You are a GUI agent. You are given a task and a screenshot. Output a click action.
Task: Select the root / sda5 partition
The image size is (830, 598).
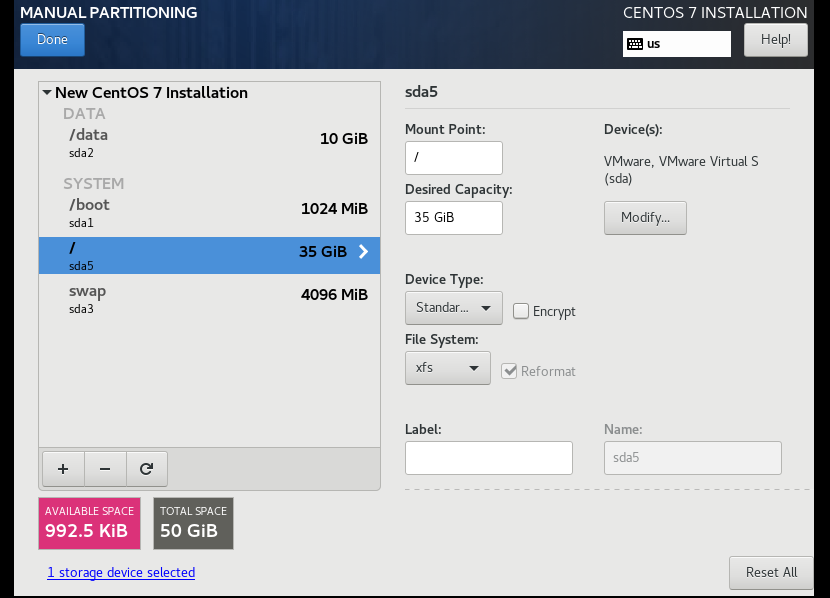(x=209, y=256)
